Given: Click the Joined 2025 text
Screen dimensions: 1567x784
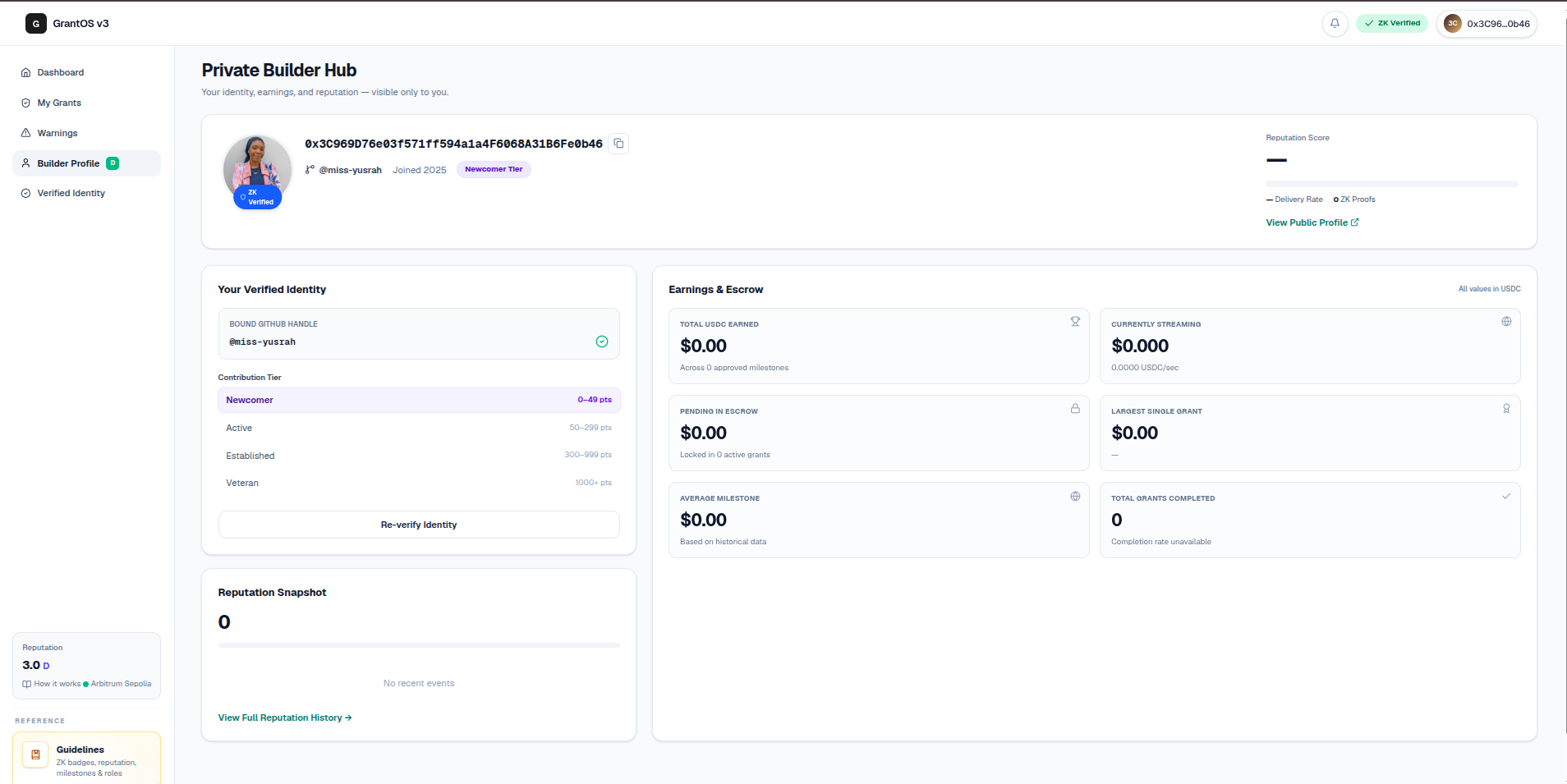Looking at the screenshot, I should (420, 170).
